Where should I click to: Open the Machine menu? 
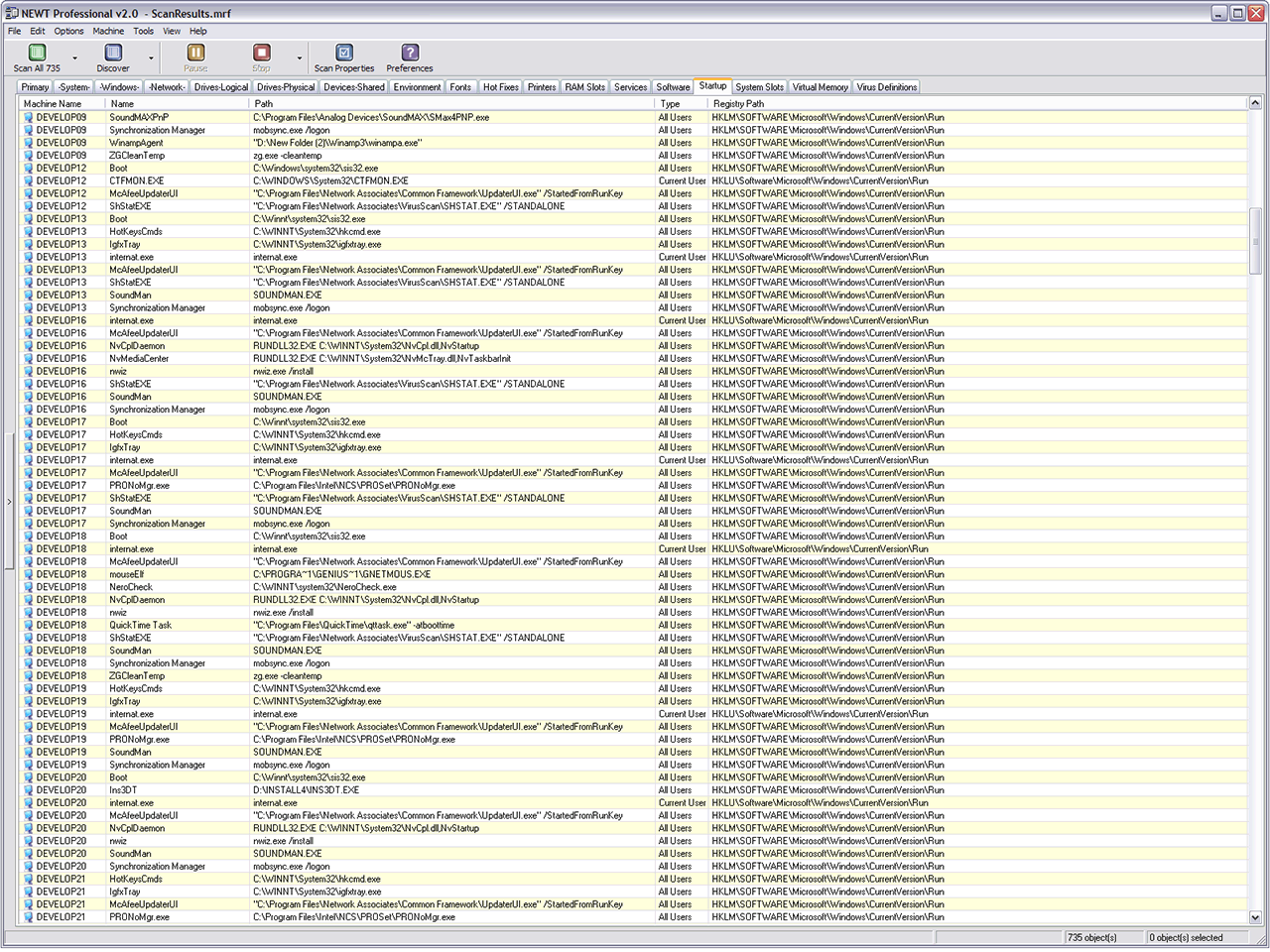108,31
